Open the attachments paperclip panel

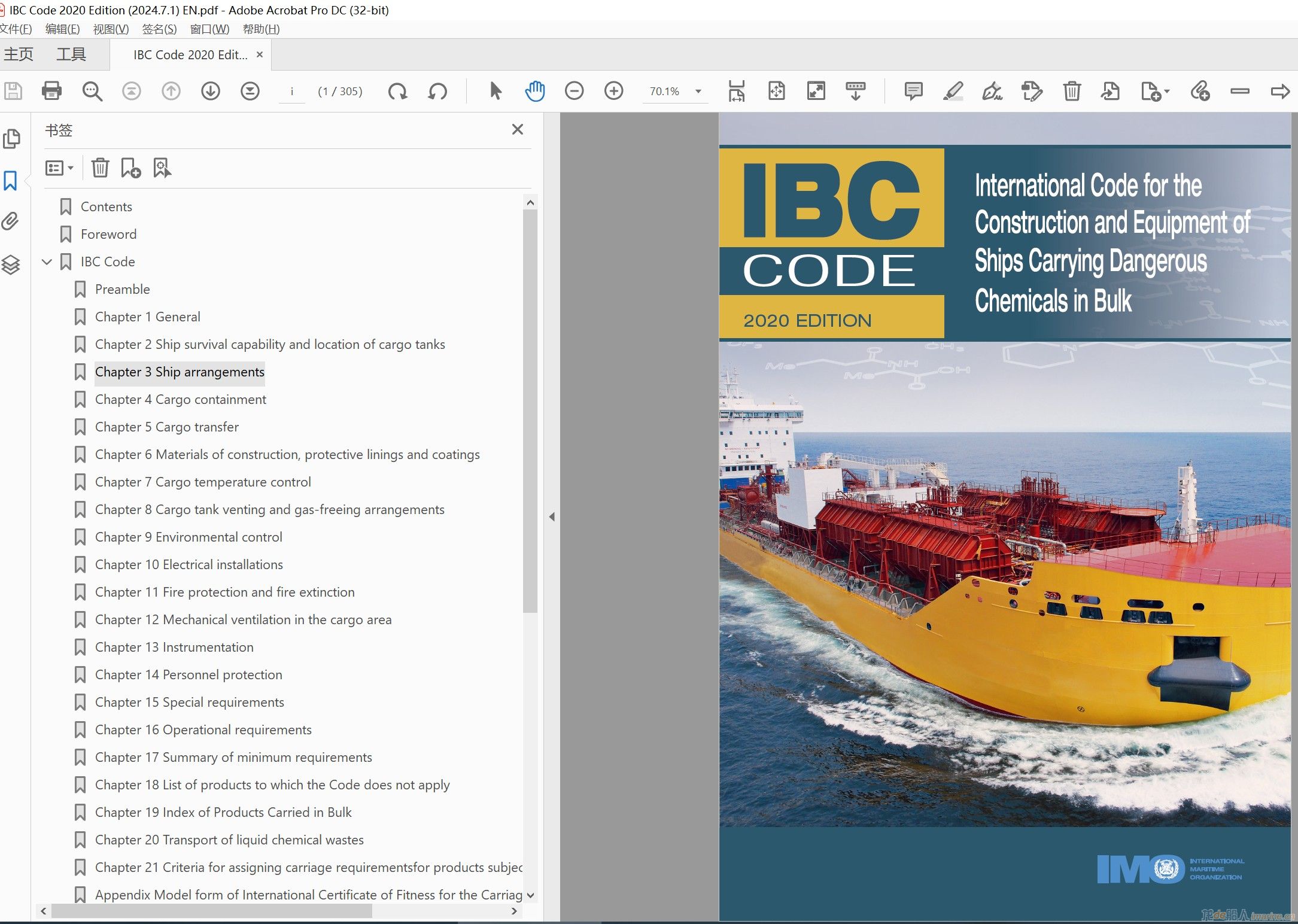[11, 221]
